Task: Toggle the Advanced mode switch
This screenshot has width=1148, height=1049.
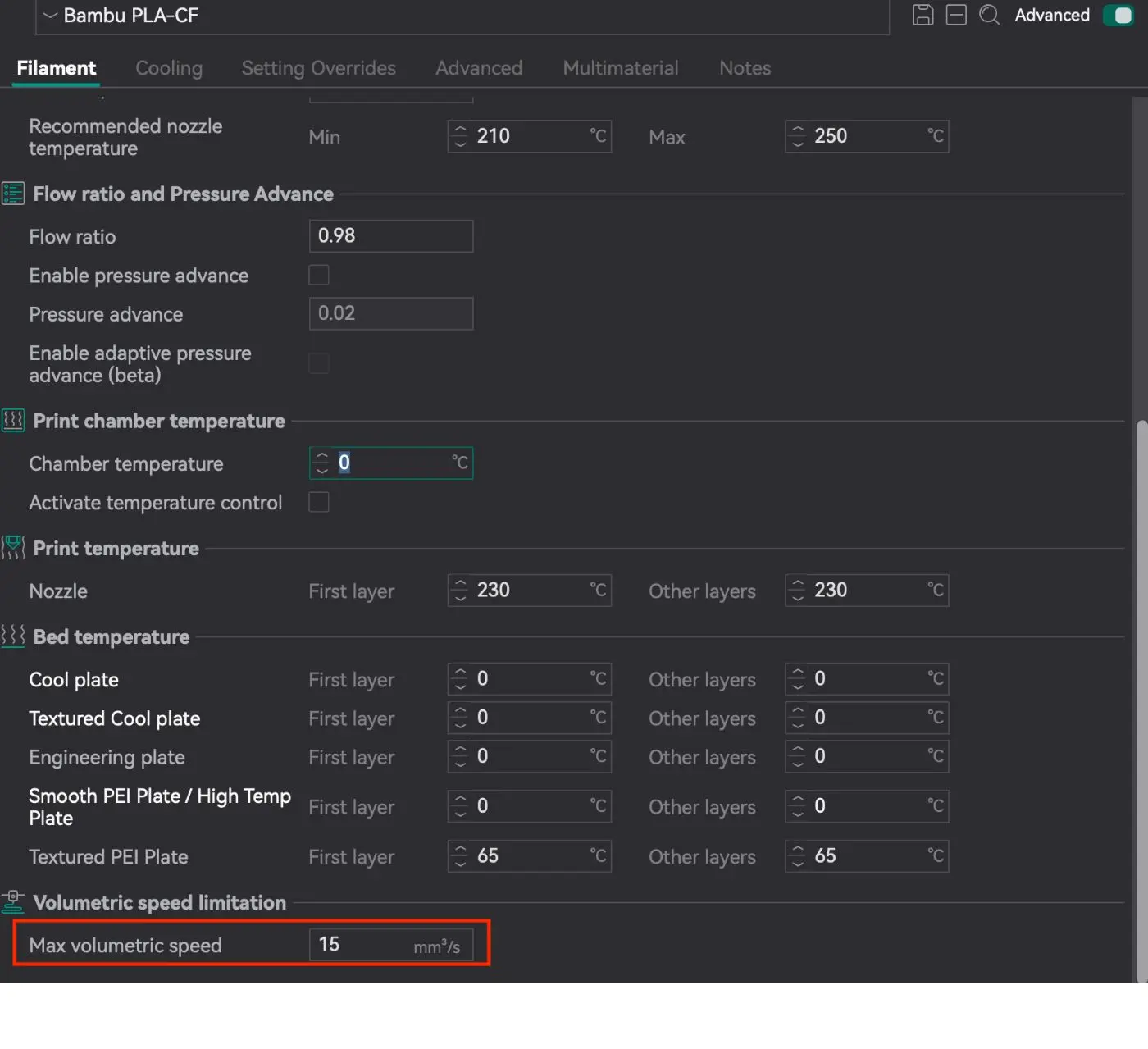Action: (x=1118, y=16)
